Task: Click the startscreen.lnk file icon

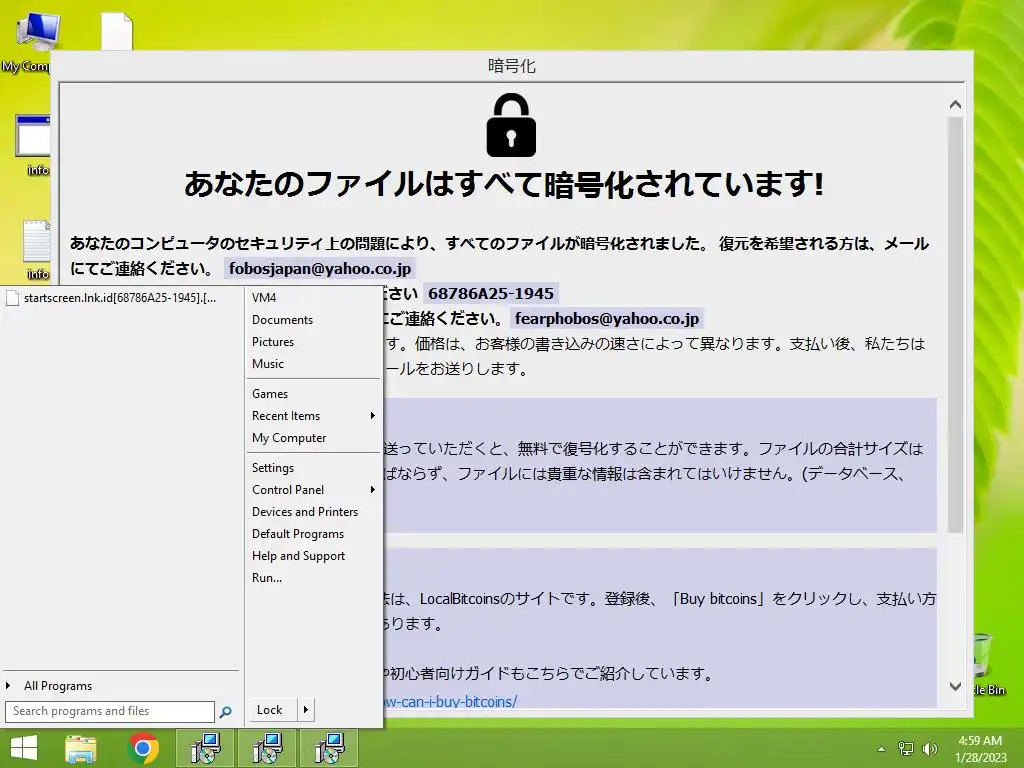Action: pyautogui.click(x=12, y=298)
